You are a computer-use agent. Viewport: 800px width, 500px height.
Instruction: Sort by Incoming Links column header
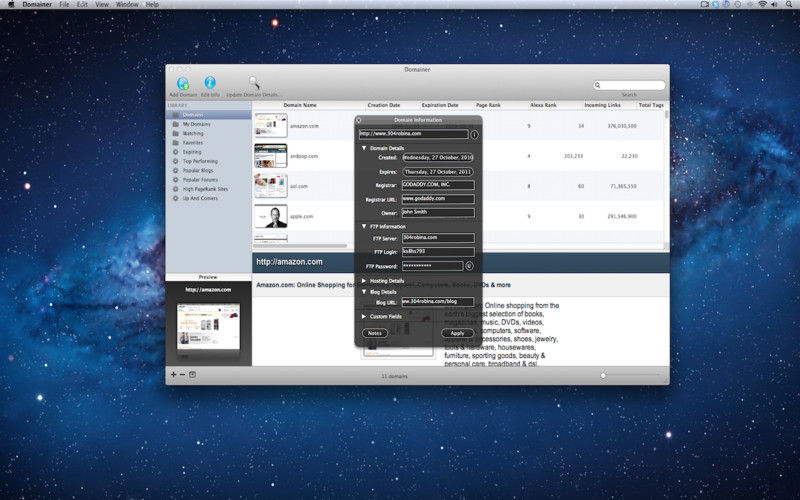603,105
